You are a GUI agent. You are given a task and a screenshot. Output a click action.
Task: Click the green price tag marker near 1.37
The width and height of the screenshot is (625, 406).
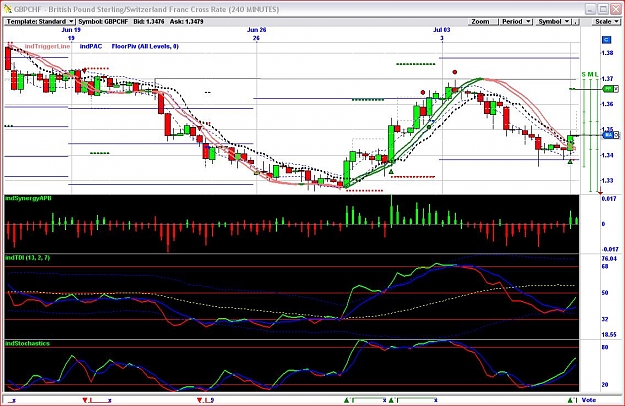coord(608,89)
